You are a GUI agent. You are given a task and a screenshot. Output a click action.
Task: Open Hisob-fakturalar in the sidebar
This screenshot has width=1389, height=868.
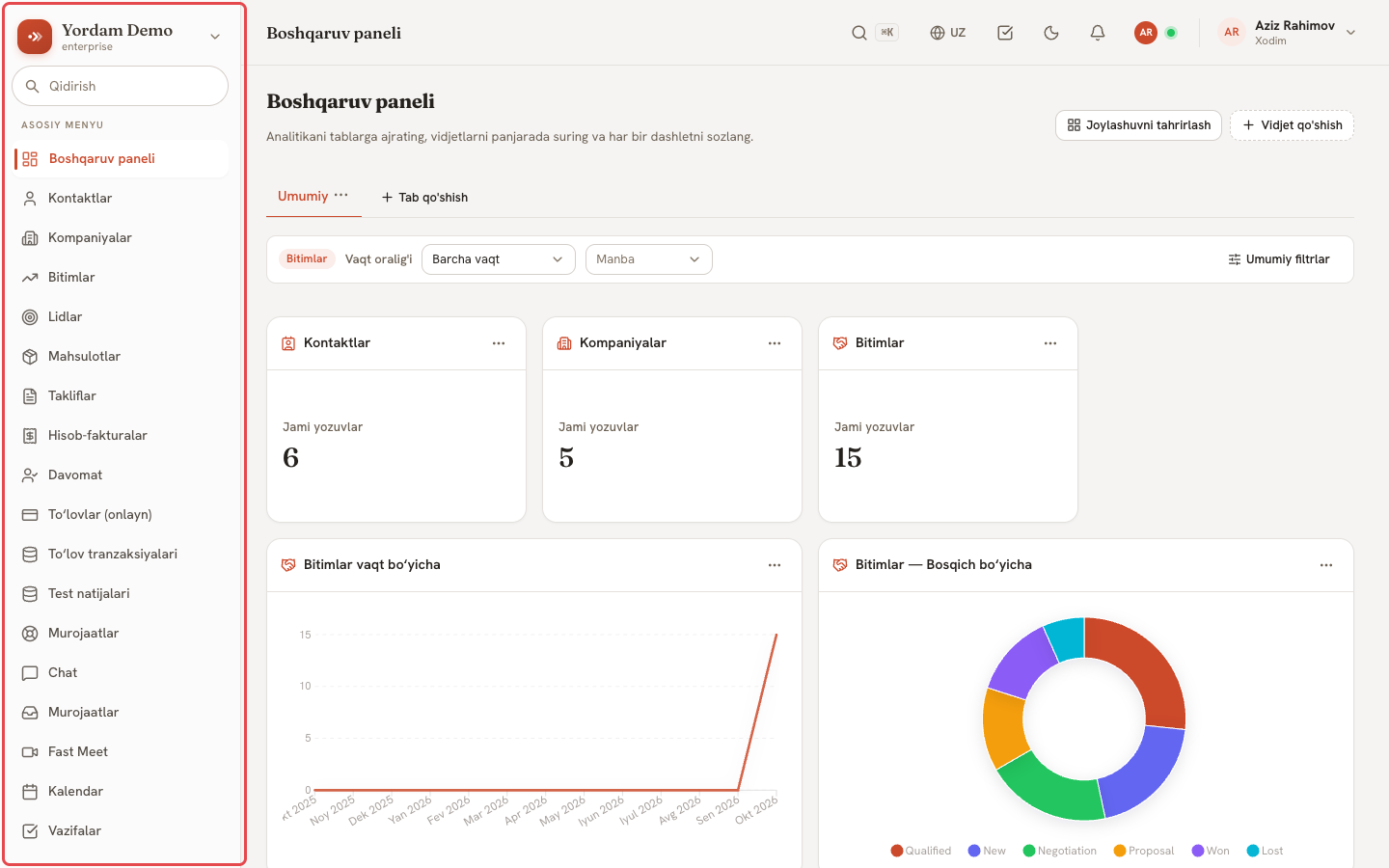click(x=121, y=435)
